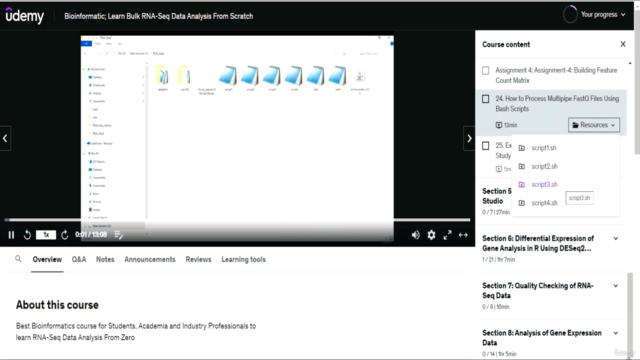Open the Notes tab
The image size is (640, 360).
tap(105, 259)
